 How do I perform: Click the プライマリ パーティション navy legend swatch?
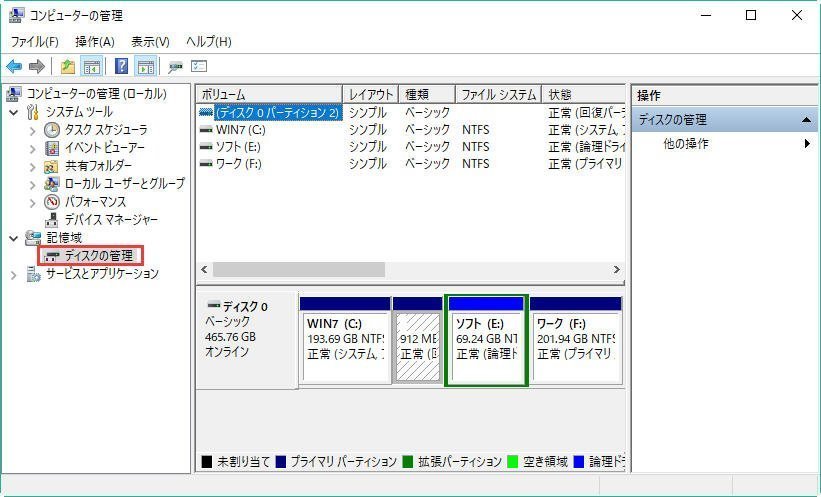click(x=281, y=461)
